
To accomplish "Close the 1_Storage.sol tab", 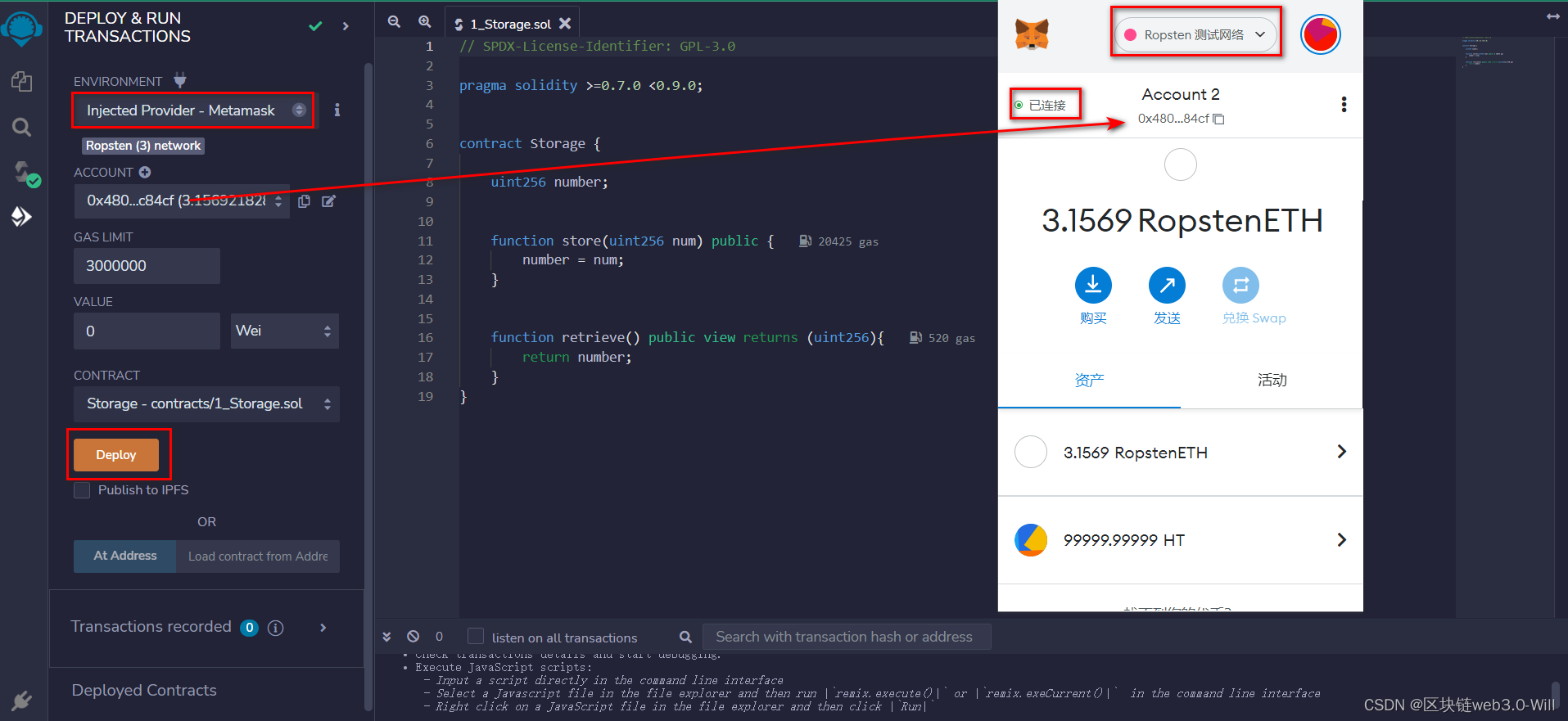I will [x=565, y=24].
